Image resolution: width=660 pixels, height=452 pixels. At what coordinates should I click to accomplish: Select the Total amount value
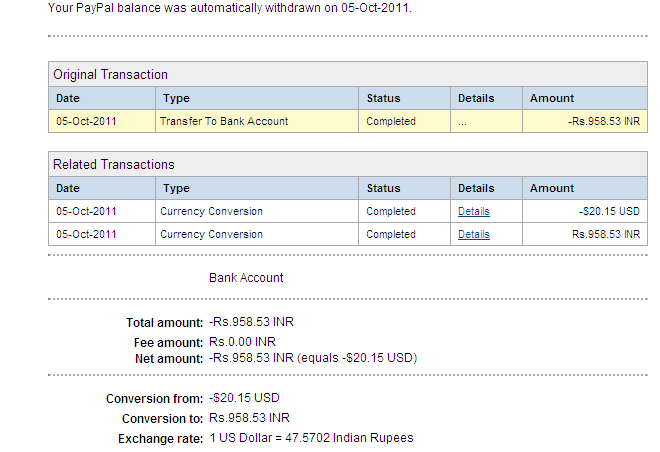pos(251,323)
